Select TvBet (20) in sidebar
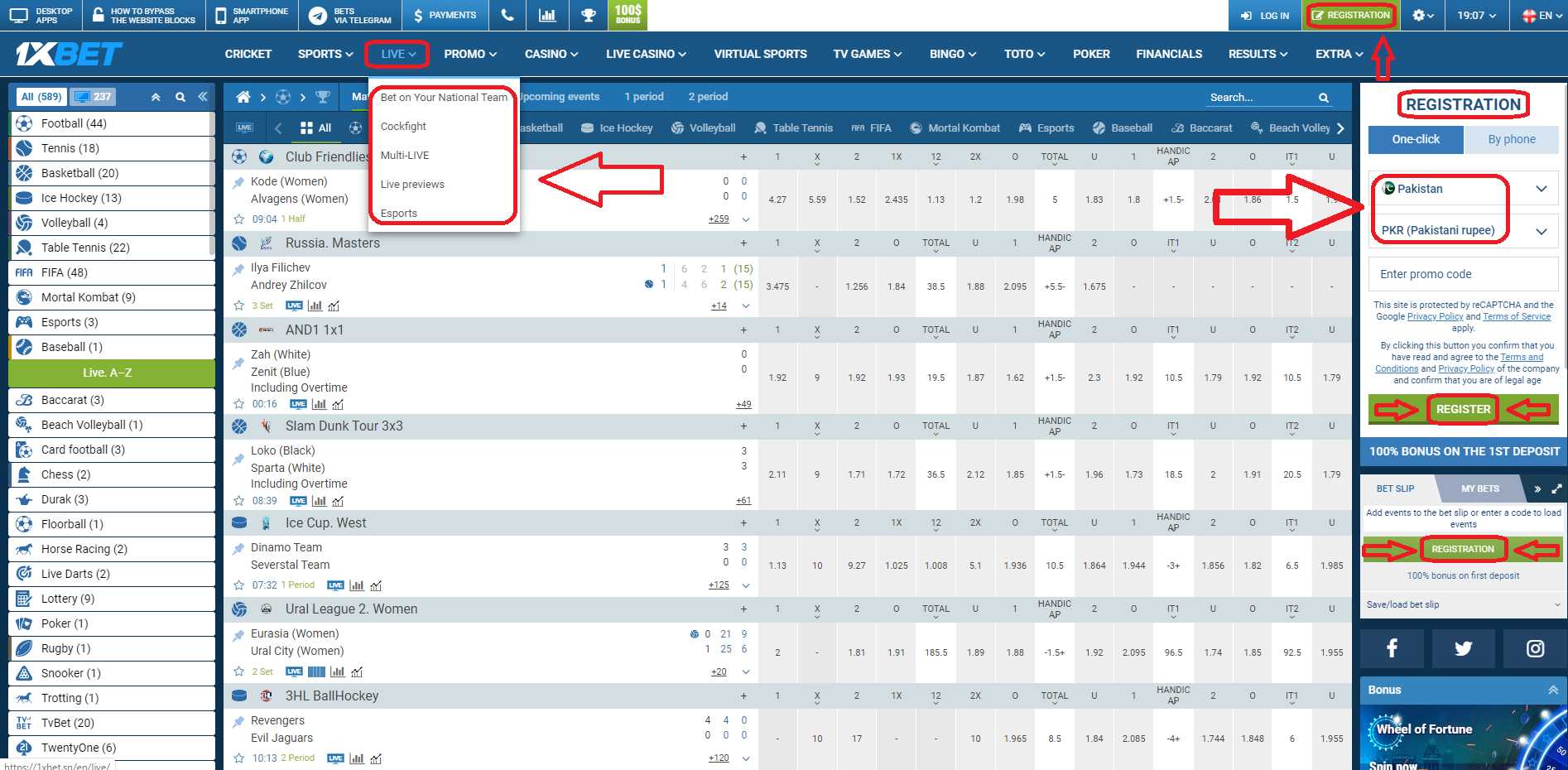The height and width of the screenshot is (770, 1568). tap(111, 723)
